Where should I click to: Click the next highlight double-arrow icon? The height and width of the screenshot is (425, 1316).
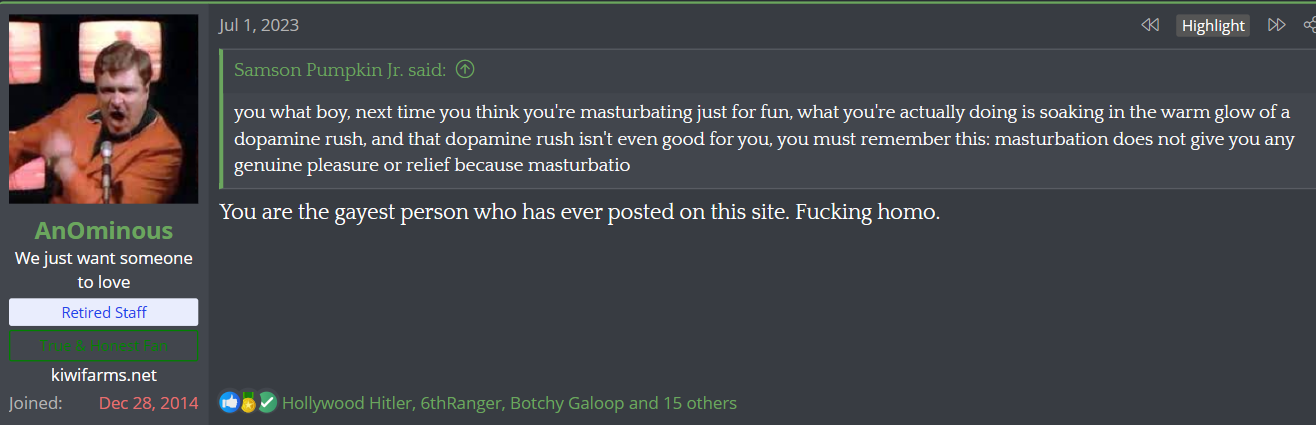[x=1276, y=25]
